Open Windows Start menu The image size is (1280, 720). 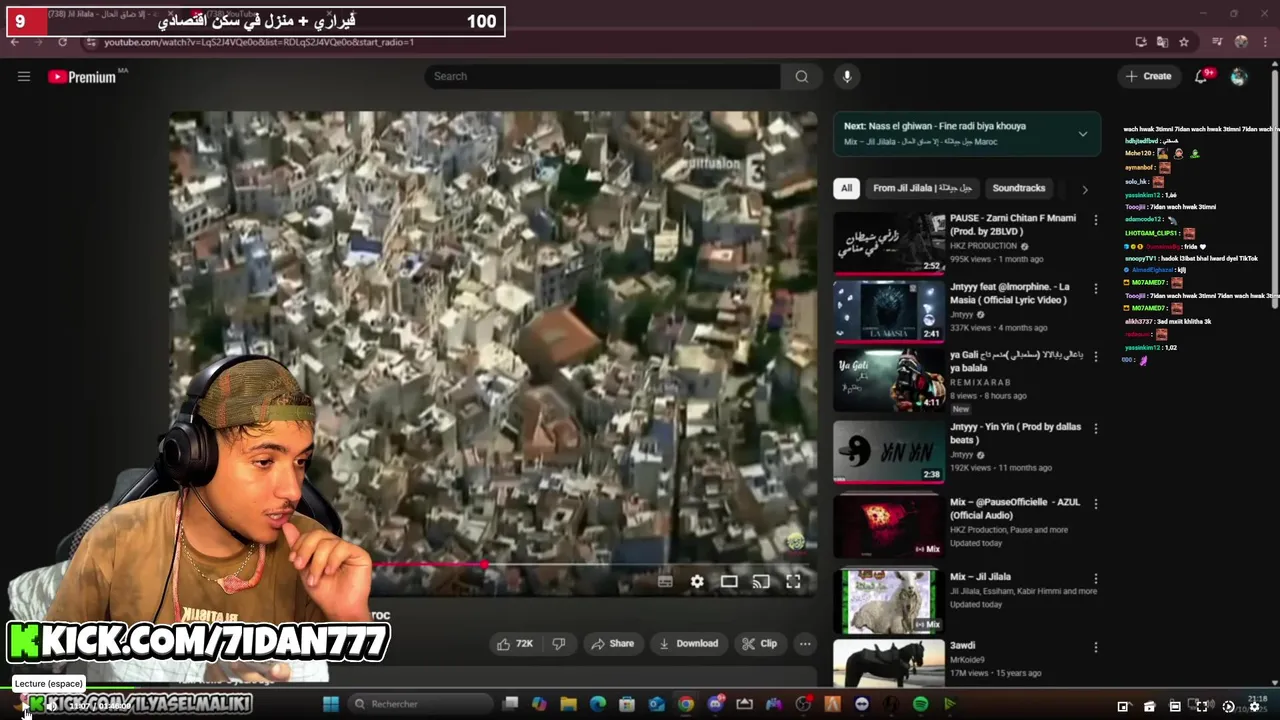[x=331, y=704]
